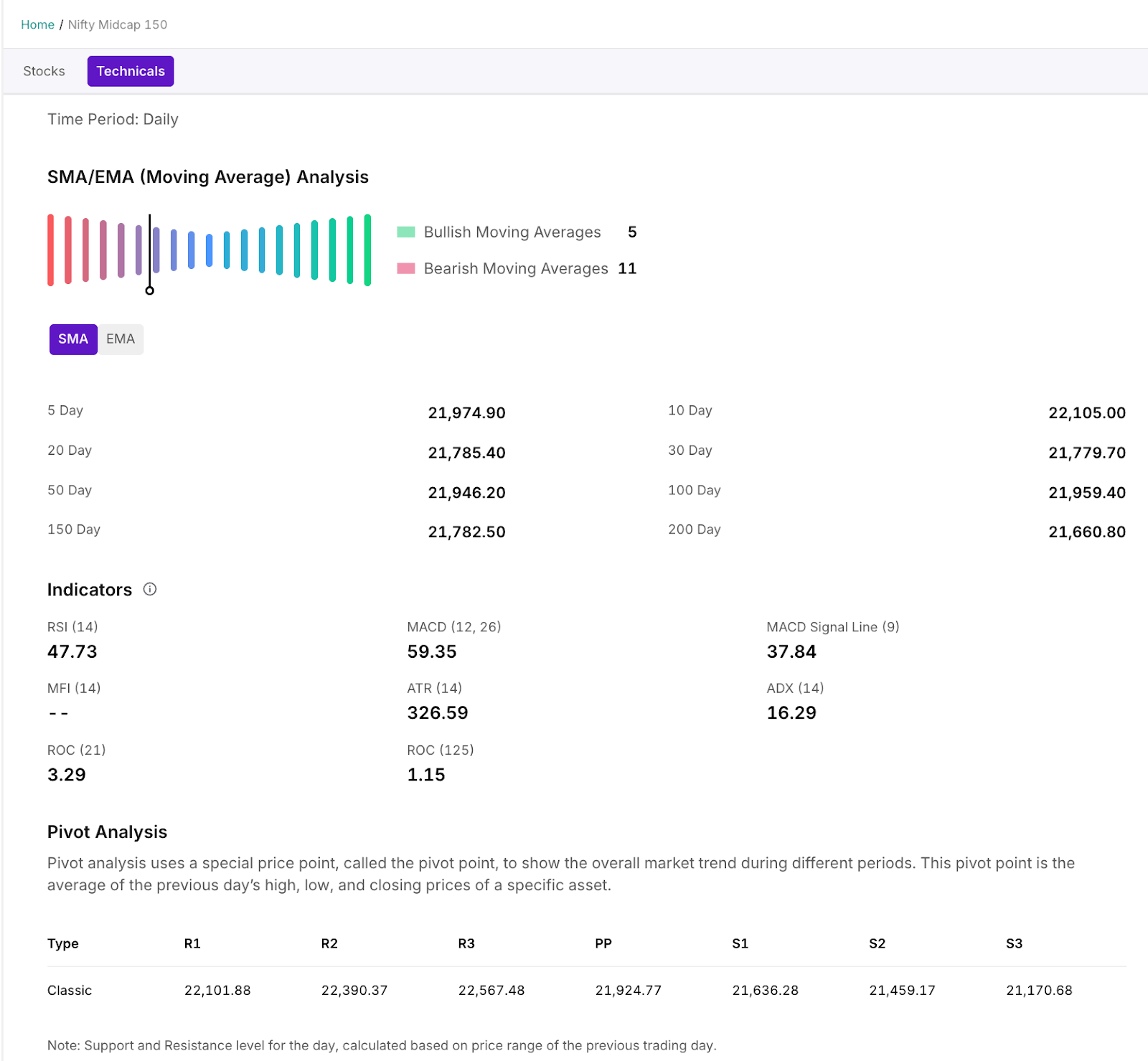Click the RSI (14) value 47.73
The height and width of the screenshot is (1061, 1148).
click(x=72, y=651)
